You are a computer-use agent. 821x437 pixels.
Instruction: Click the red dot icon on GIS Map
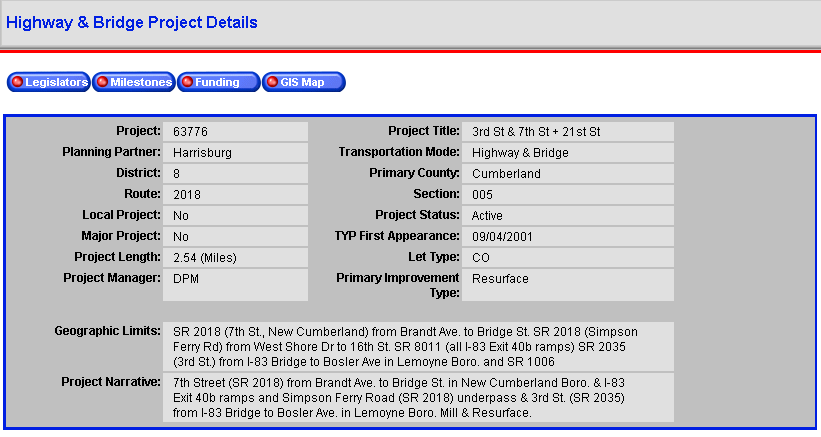272,82
